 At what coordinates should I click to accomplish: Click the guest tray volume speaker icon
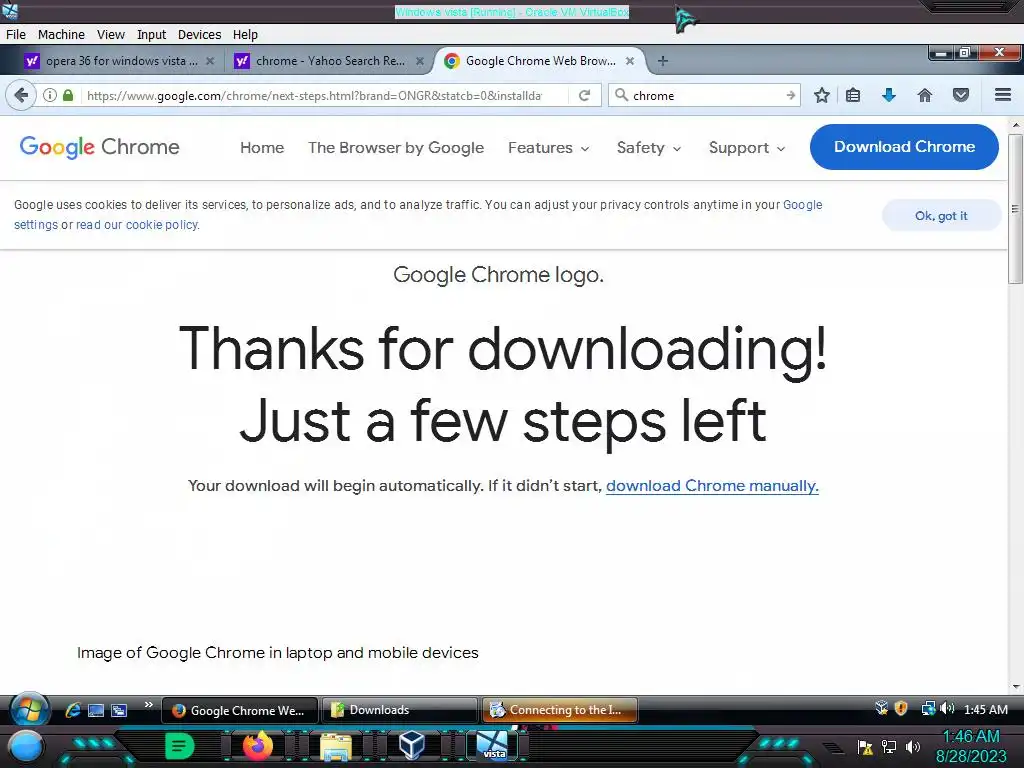(947, 709)
